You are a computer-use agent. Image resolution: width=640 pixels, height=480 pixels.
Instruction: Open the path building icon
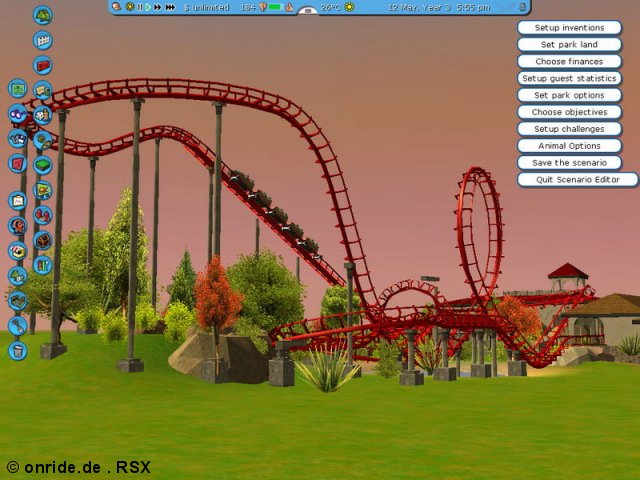click(18, 301)
